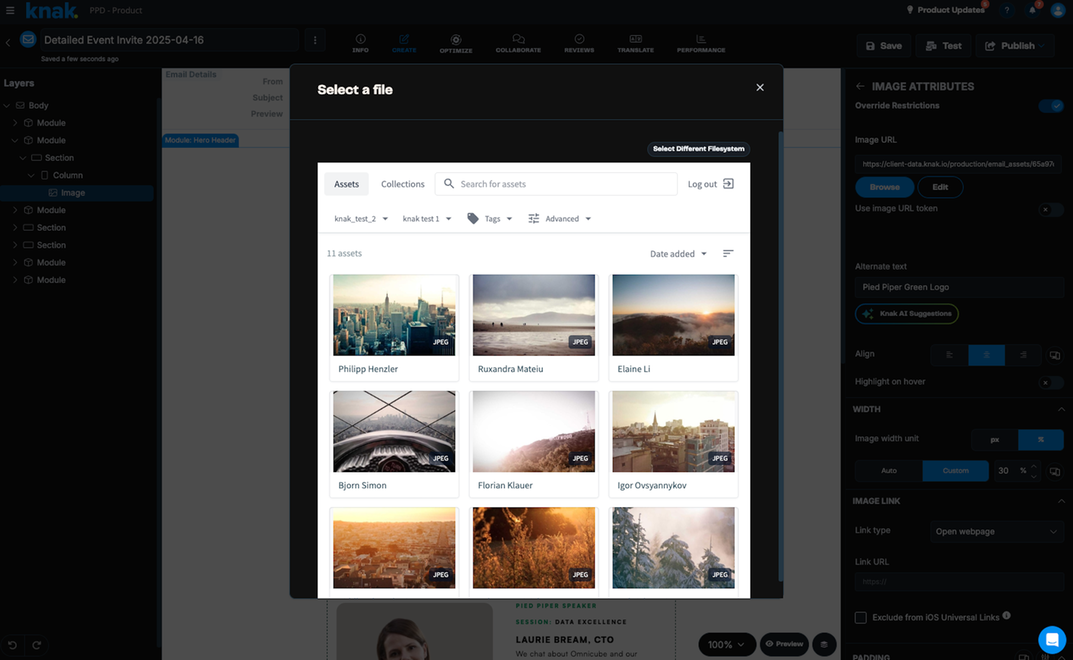The width and height of the screenshot is (1073, 660).
Task: Open the Advanced filter dropdown
Action: click(560, 219)
